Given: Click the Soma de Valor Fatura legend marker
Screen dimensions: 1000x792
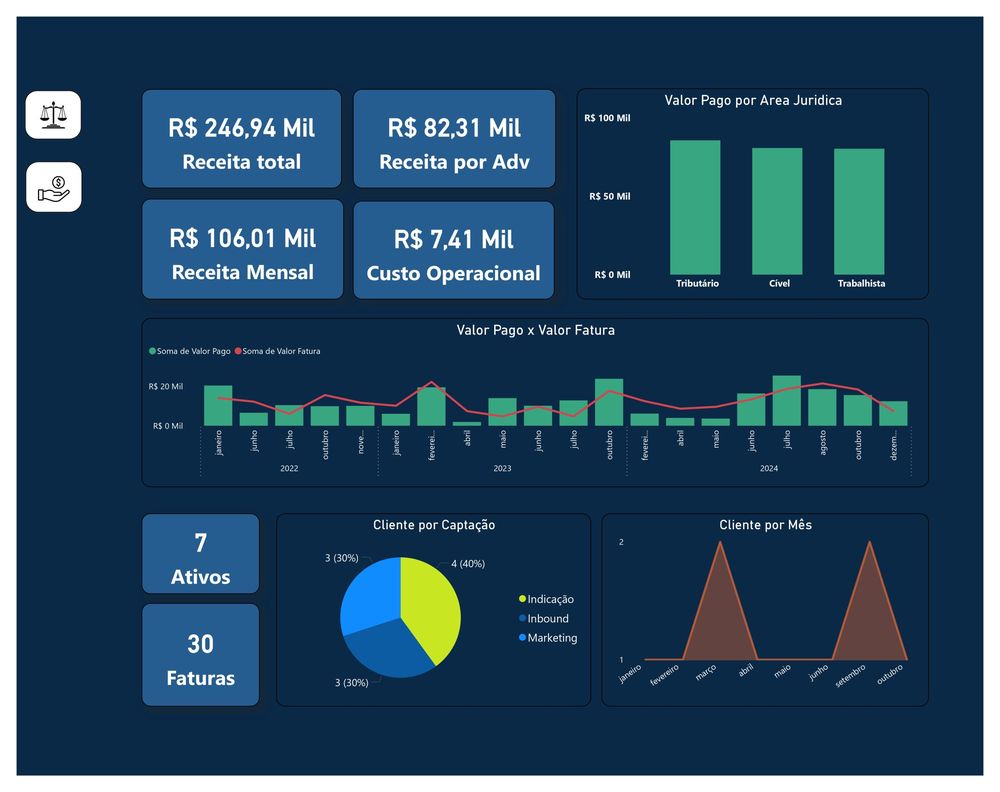Looking at the screenshot, I should coord(238,351).
